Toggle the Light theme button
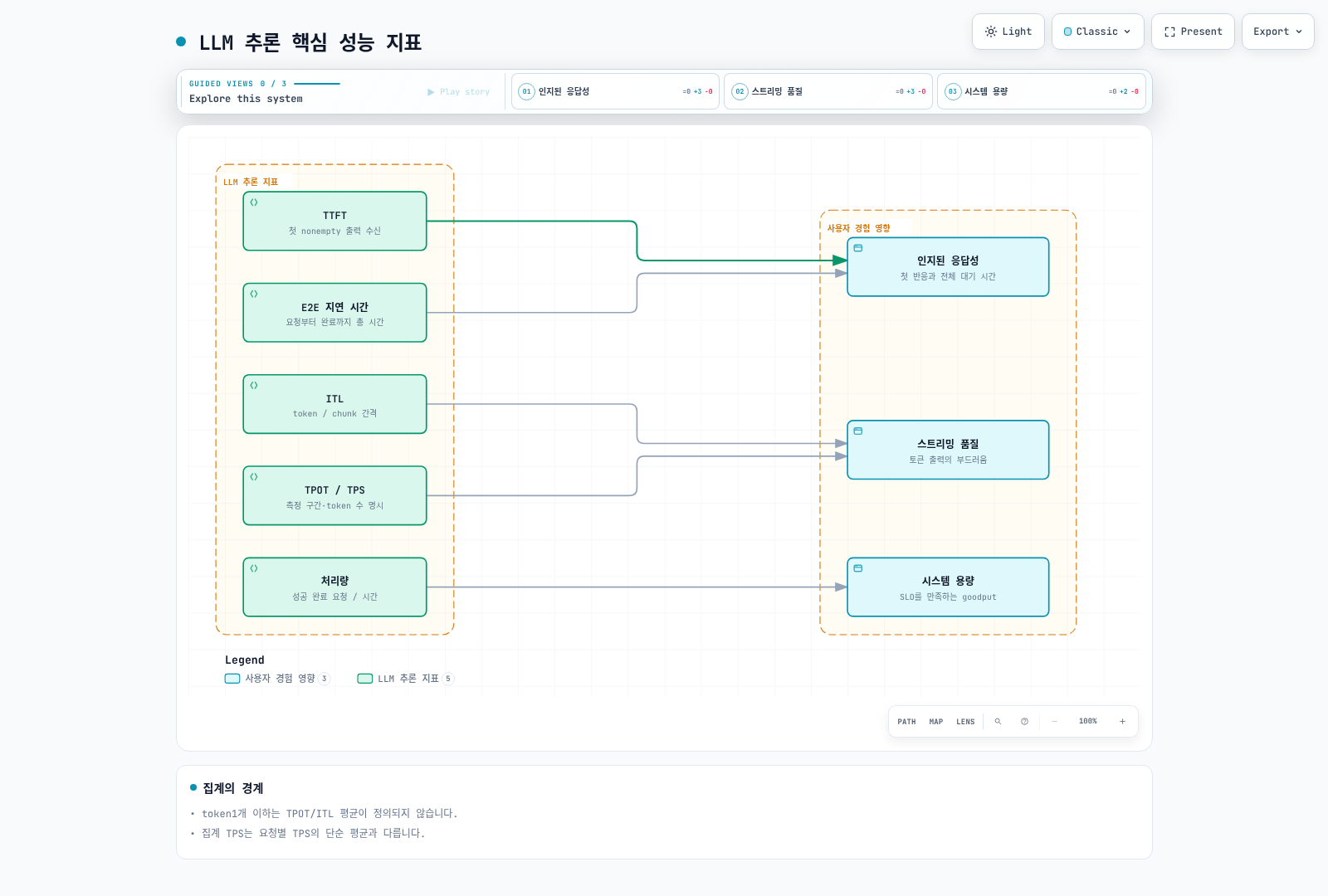Screen dimensions: 1328x896 (x=1008, y=32)
